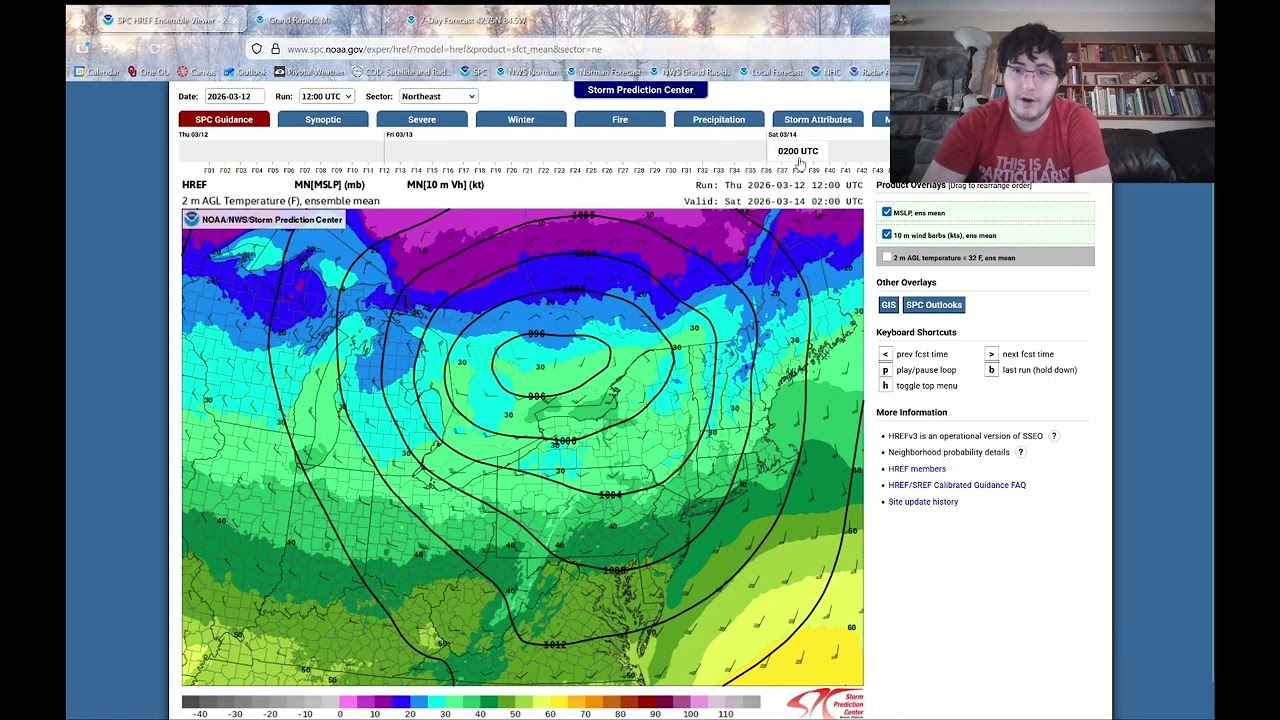Uncheck the MSLP ens mean overlay
Viewport: 1280px width, 720px height.
click(x=887, y=212)
